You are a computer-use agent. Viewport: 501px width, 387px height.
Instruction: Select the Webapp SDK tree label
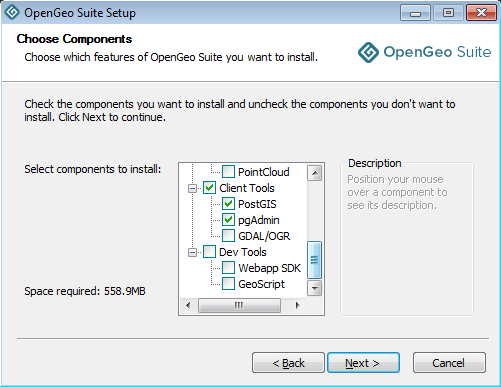[x=269, y=268]
